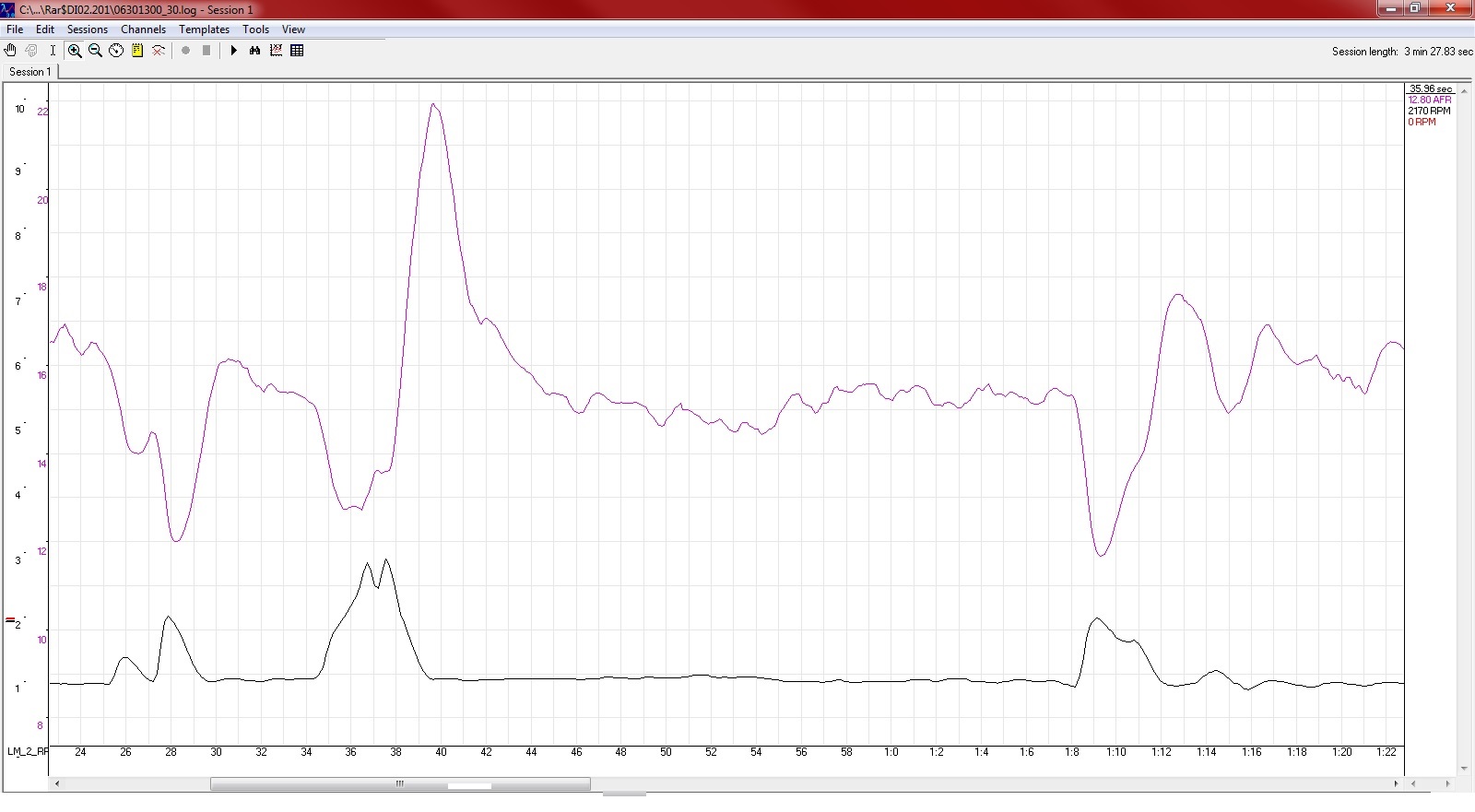Open the Tools menu

[x=255, y=29]
